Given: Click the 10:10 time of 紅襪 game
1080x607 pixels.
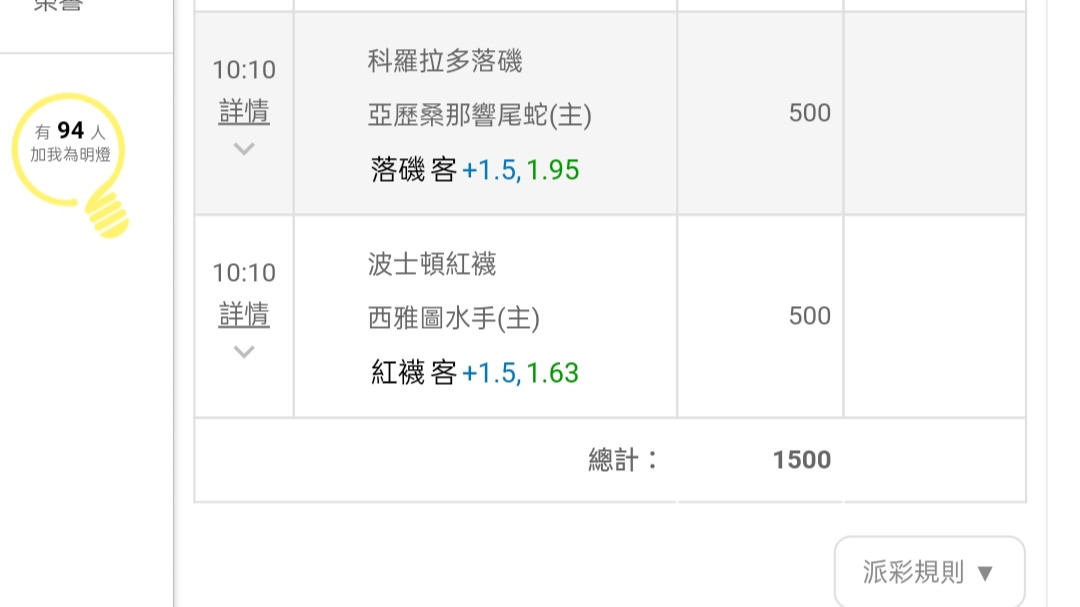Looking at the screenshot, I should click(x=244, y=273).
